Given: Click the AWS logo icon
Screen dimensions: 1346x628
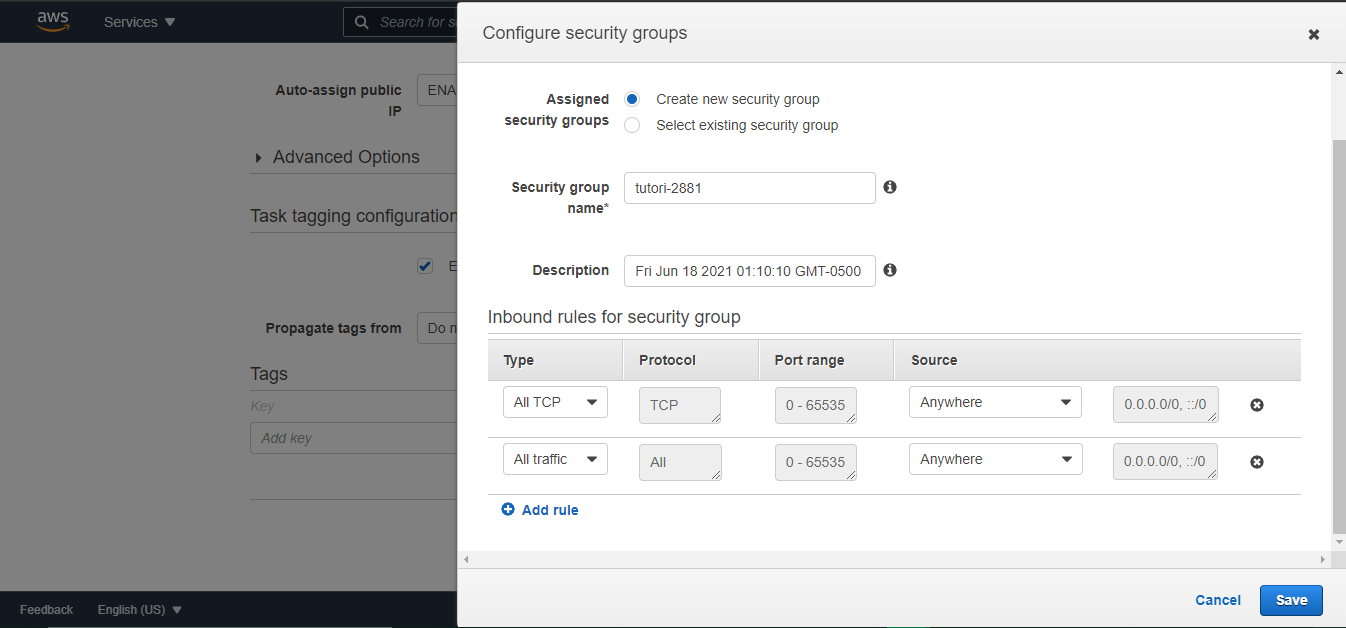Looking at the screenshot, I should point(53,21).
